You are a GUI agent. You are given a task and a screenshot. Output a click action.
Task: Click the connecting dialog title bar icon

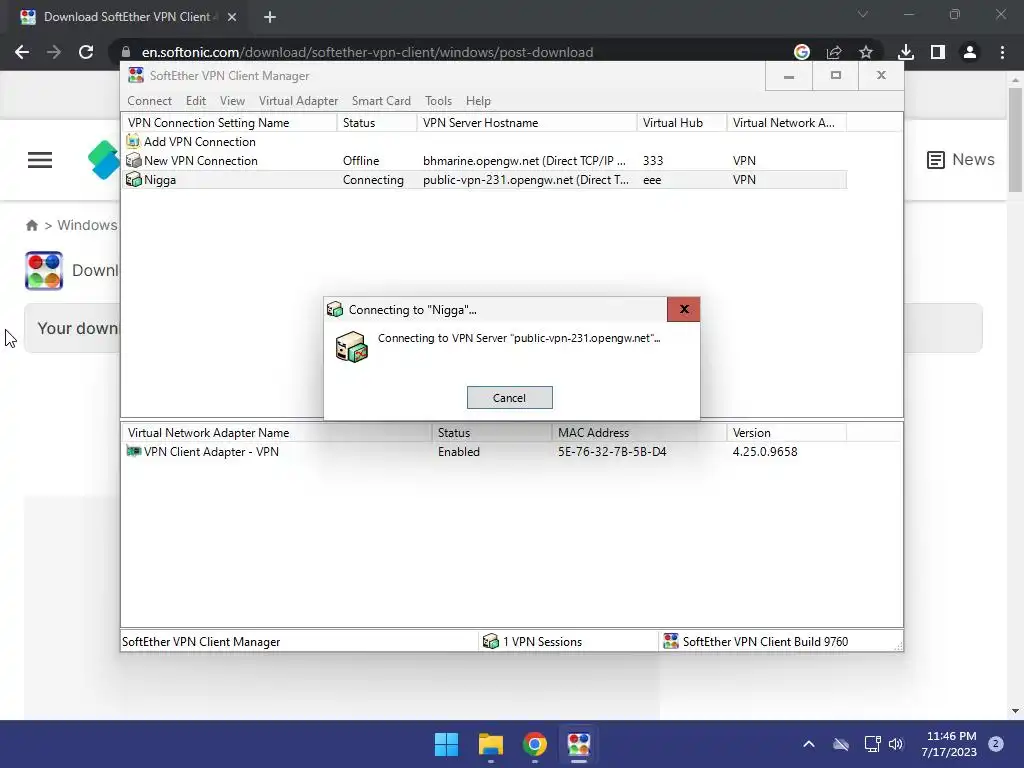pos(335,309)
